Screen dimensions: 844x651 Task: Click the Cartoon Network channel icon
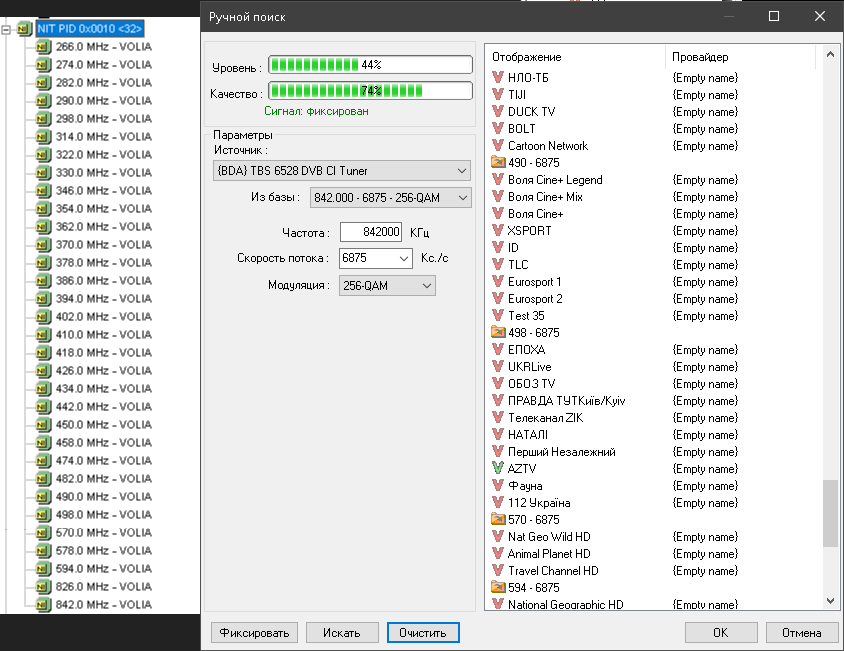498,145
